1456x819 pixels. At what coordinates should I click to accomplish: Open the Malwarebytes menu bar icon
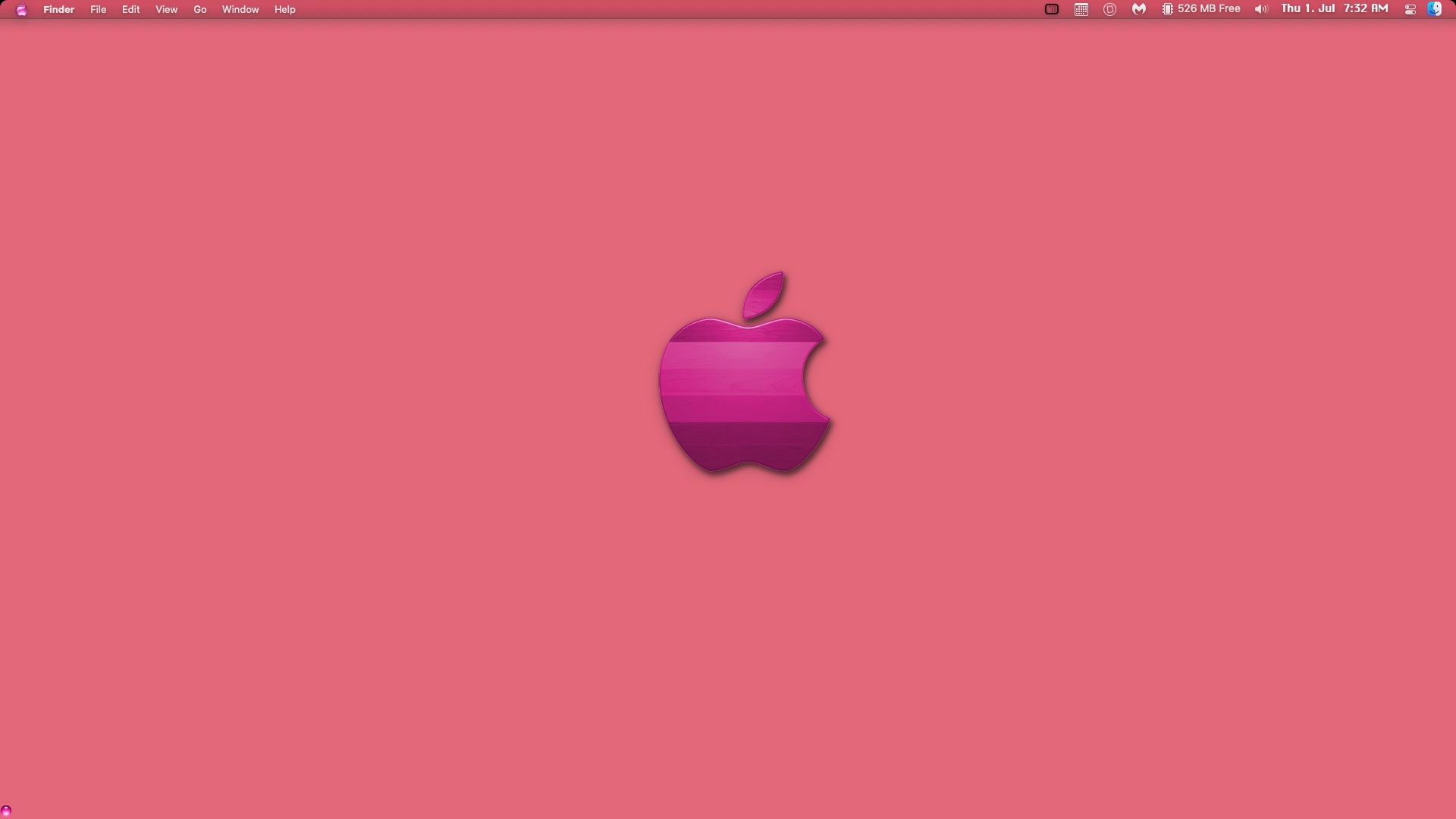(1139, 10)
